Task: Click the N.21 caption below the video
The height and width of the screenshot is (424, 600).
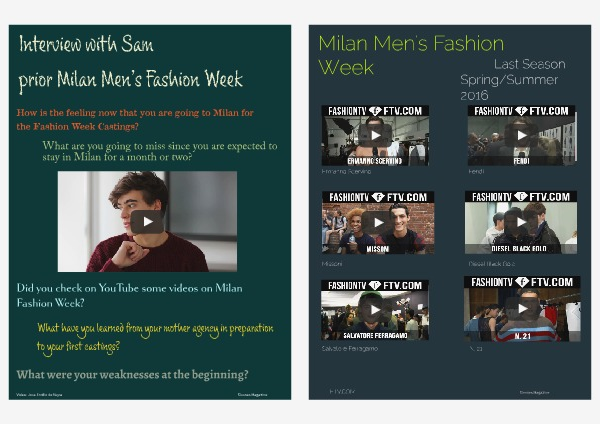Action: point(473,347)
